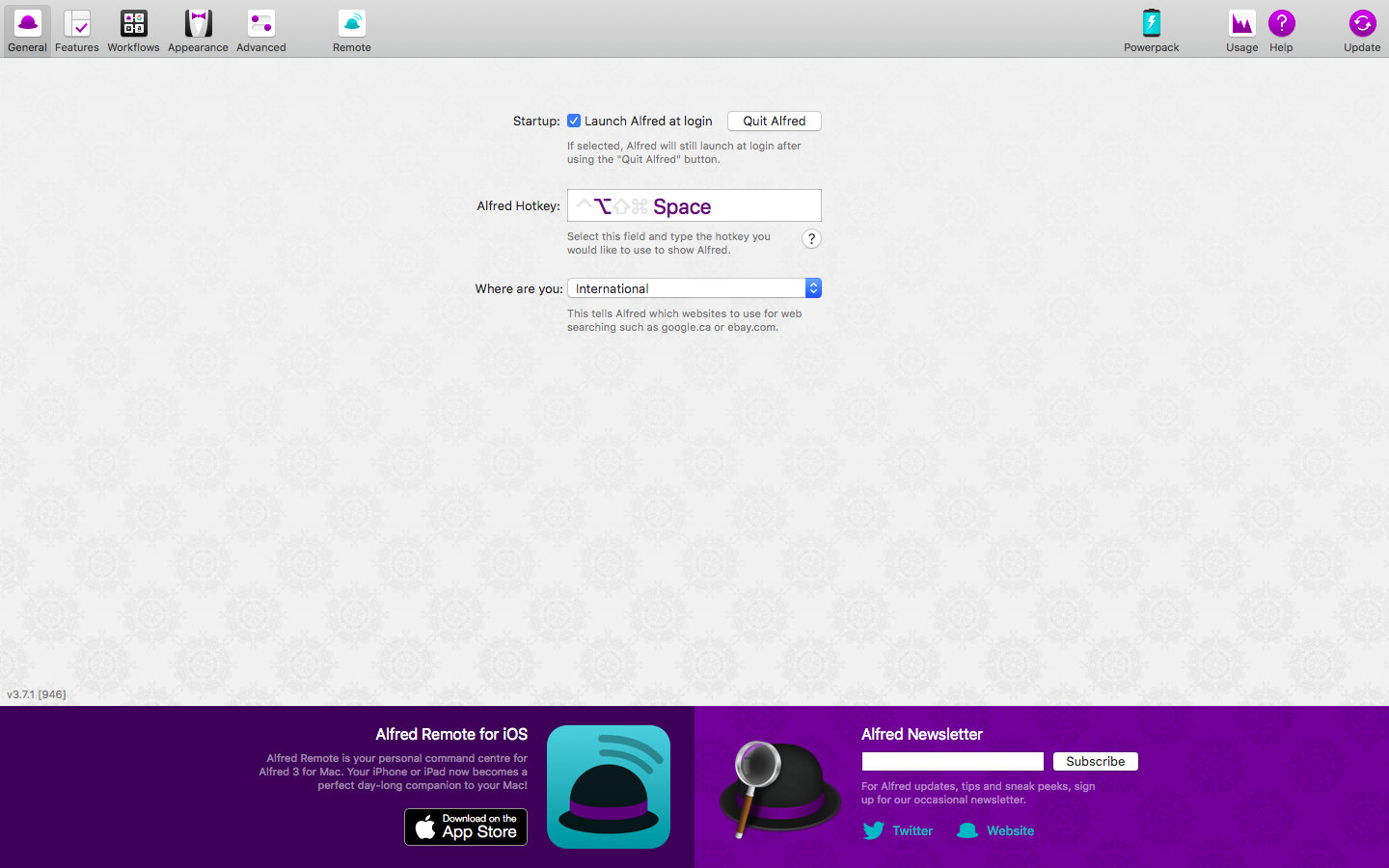
Task: Subscribe to the Alfred Newsletter
Action: pyautogui.click(x=1095, y=761)
